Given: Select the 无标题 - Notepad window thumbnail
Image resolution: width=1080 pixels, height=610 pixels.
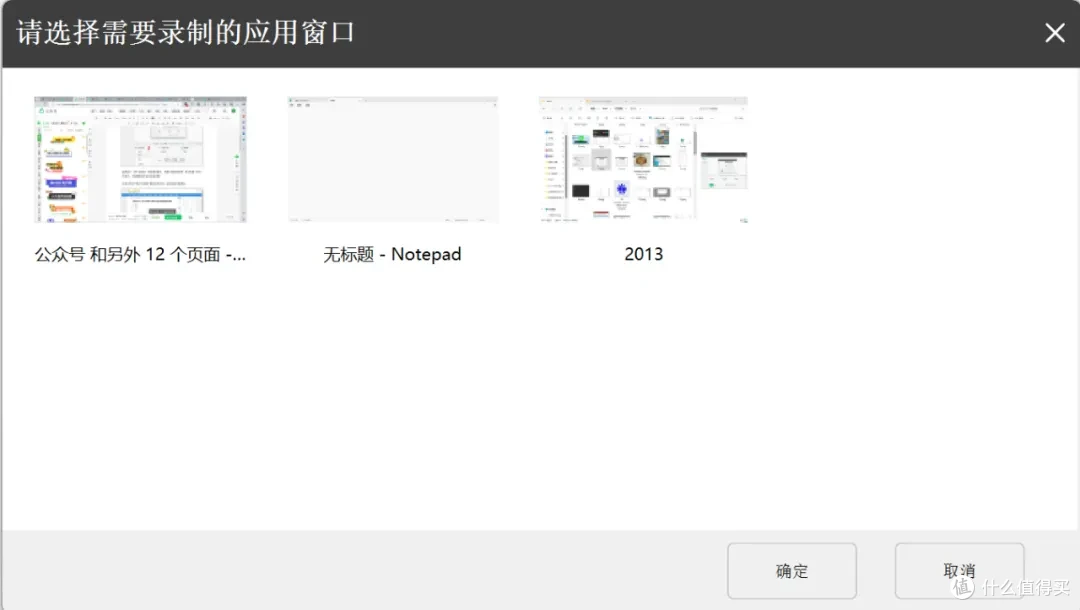Looking at the screenshot, I should tap(393, 159).
